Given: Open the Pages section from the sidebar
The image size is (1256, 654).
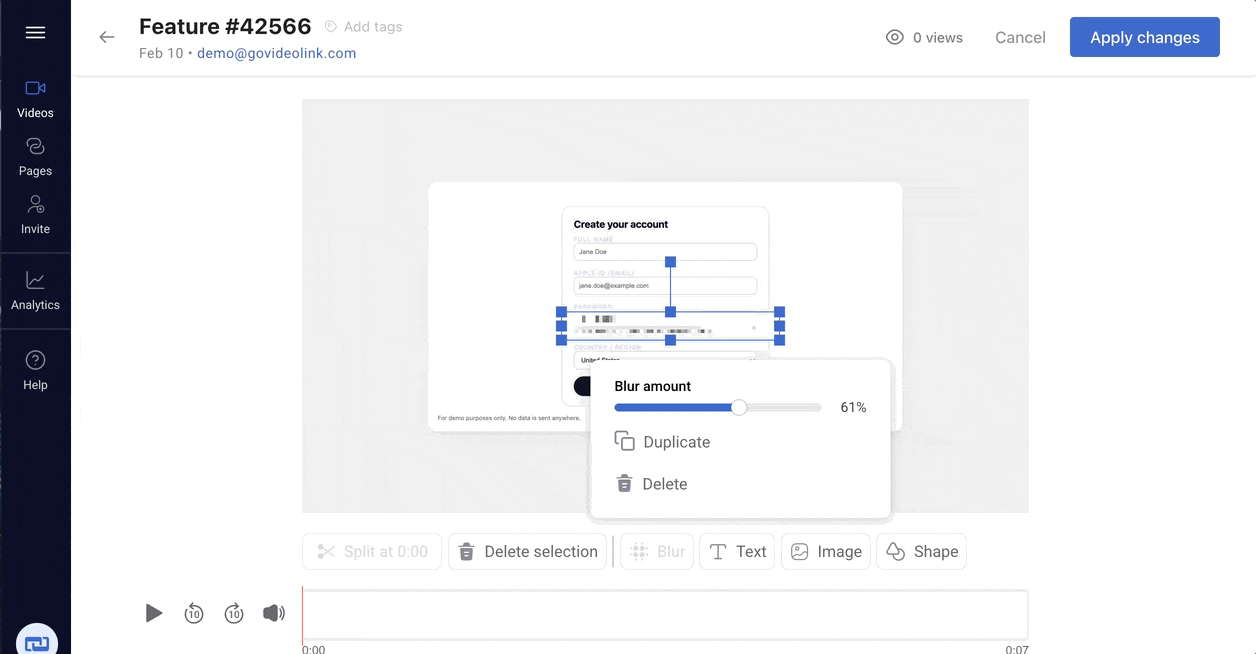Looking at the screenshot, I should (35, 155).
